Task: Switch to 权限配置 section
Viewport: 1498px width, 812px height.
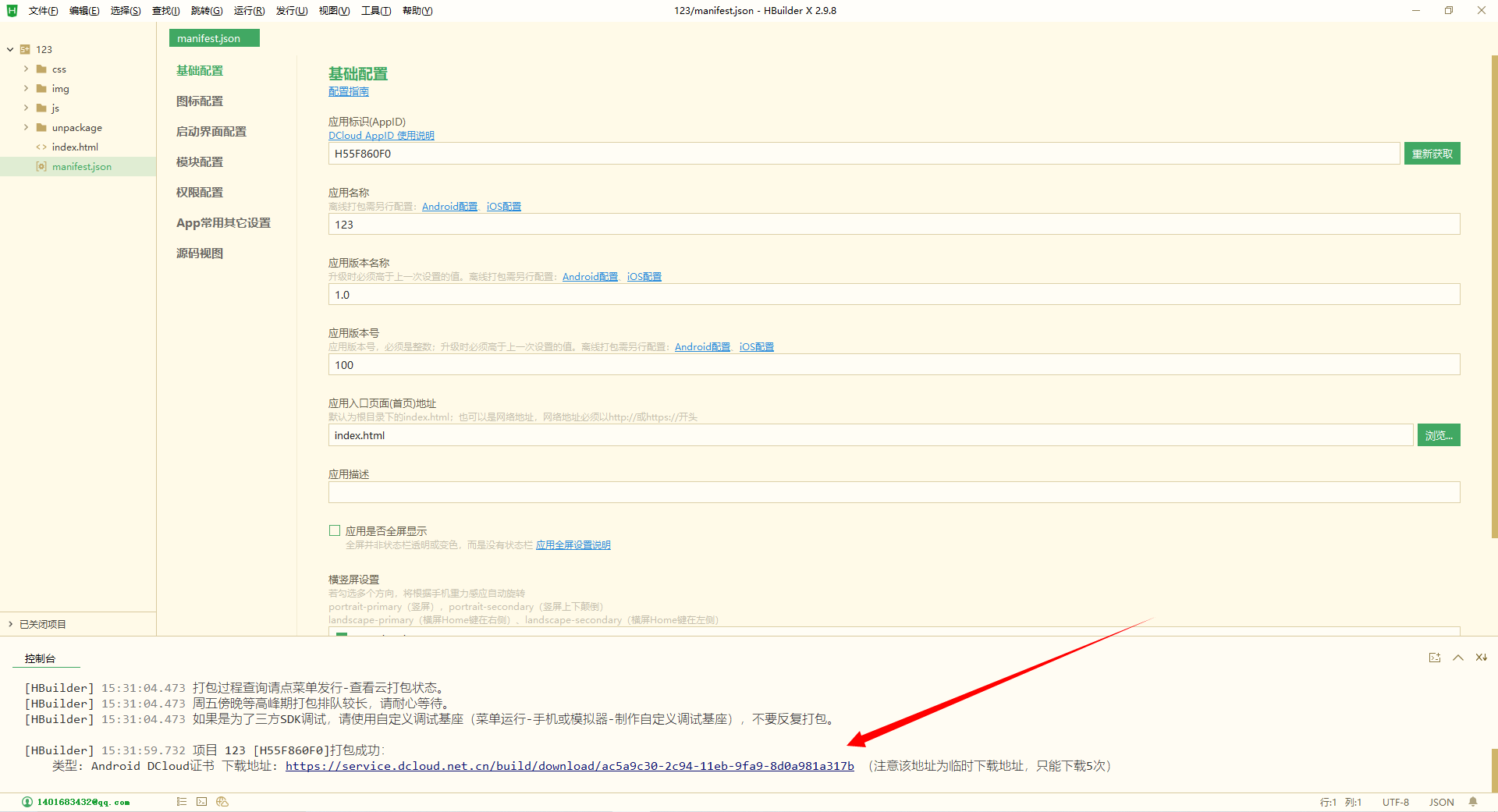Action: click(x=200, y=193)
